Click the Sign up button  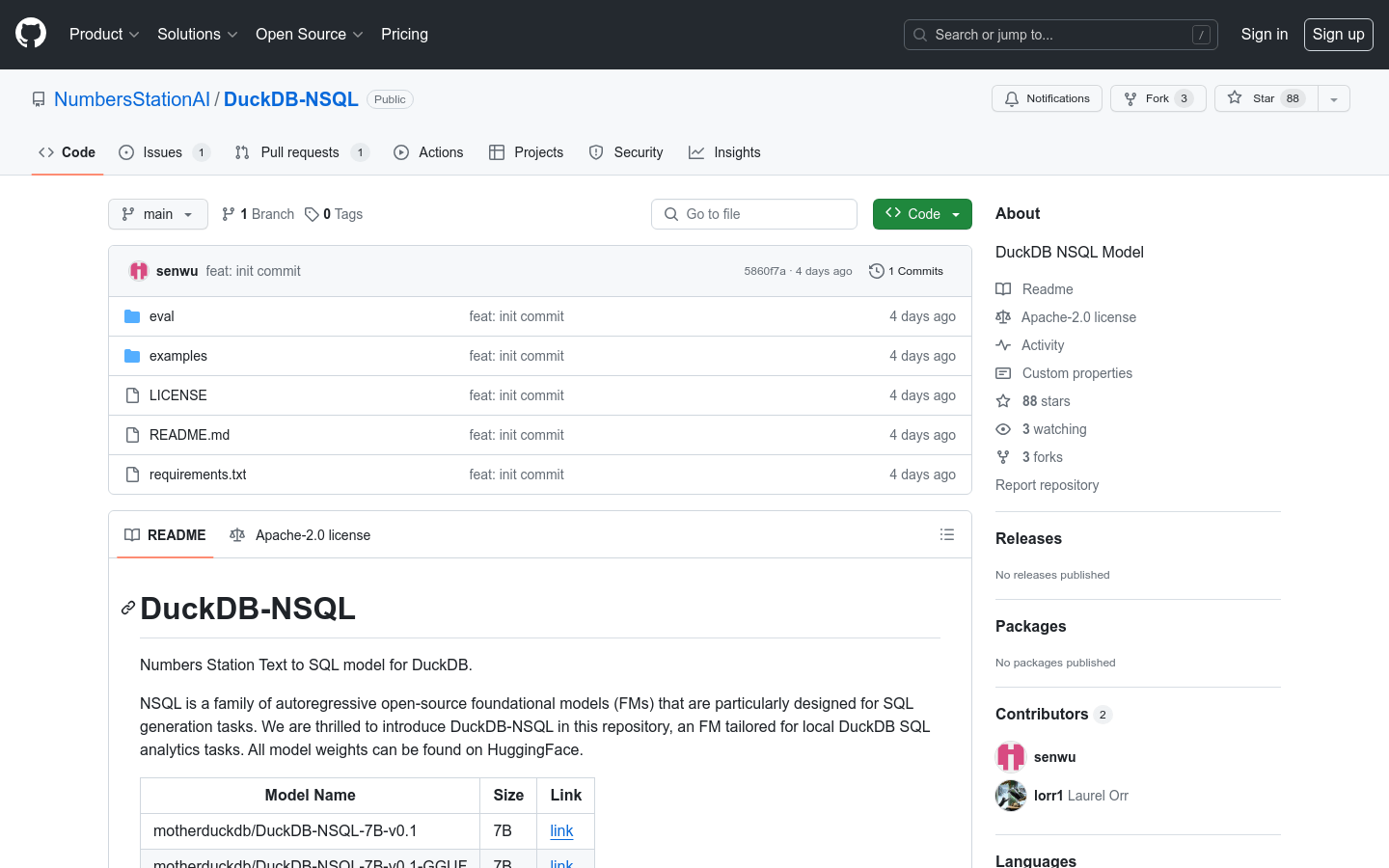(x=1338, y=34)
